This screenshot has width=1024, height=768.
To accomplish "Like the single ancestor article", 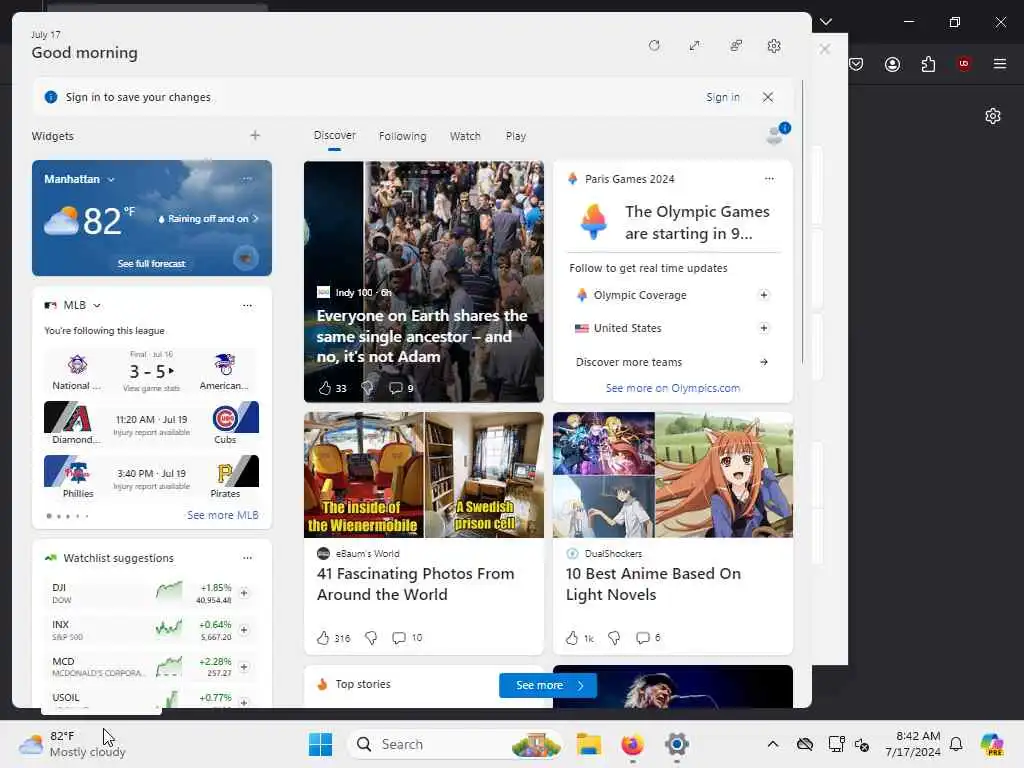I will pyautogui.click(x=325, y=389).
